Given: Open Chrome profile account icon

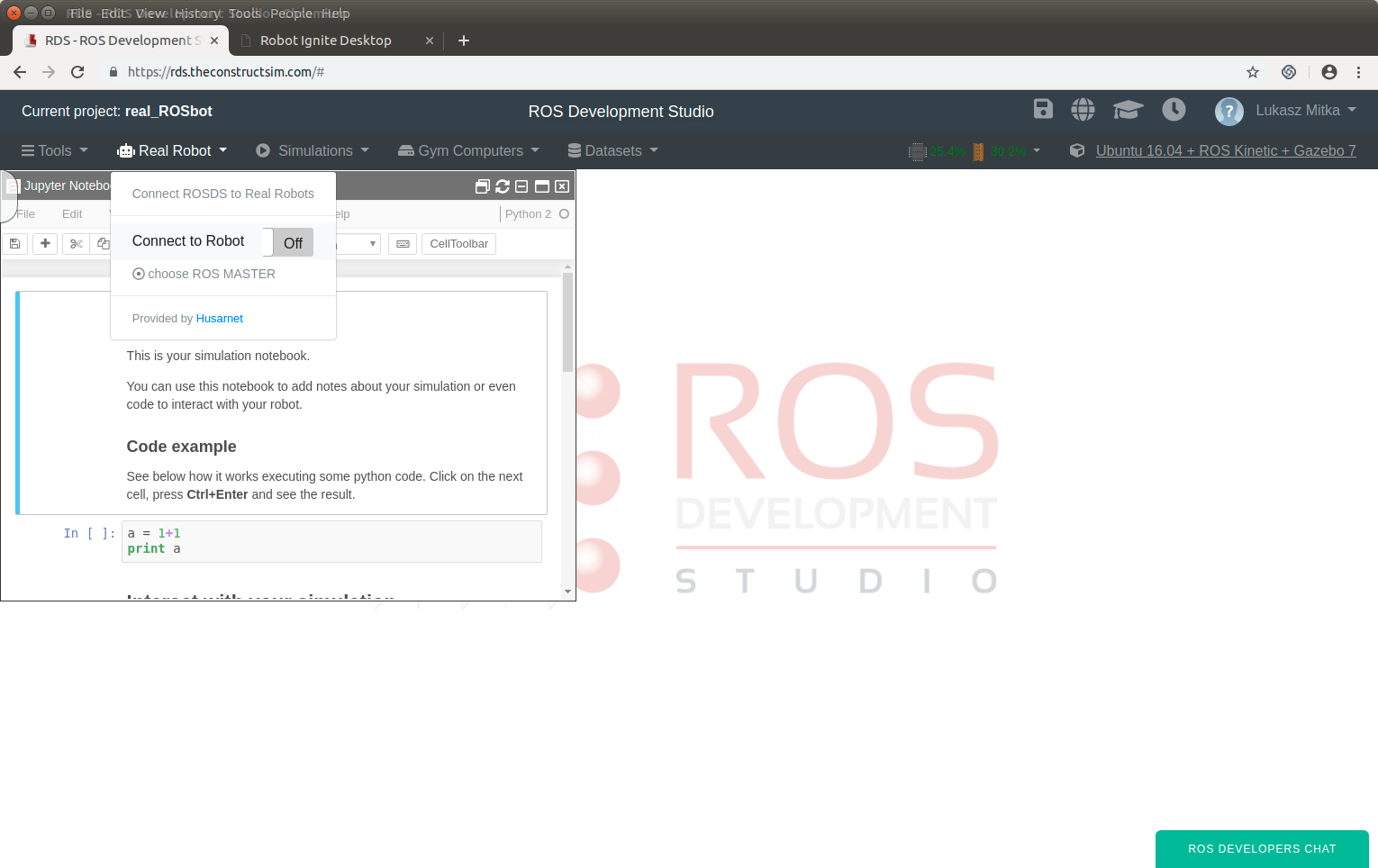Looking at the screenshot, I should [1329, 72].
